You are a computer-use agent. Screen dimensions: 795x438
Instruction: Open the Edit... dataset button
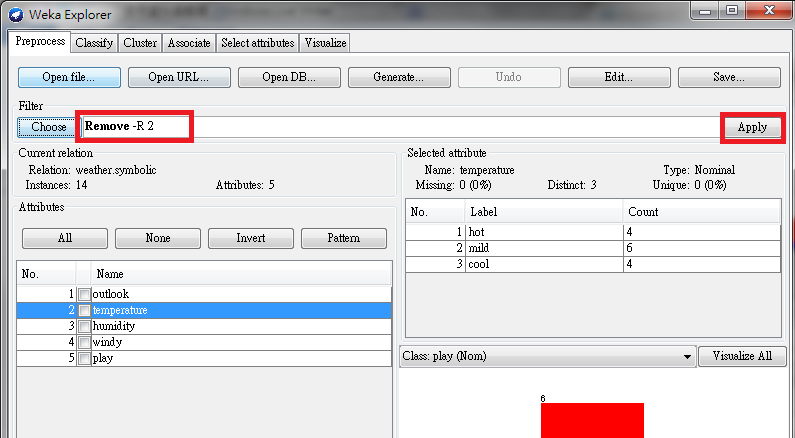coord(619,78)
